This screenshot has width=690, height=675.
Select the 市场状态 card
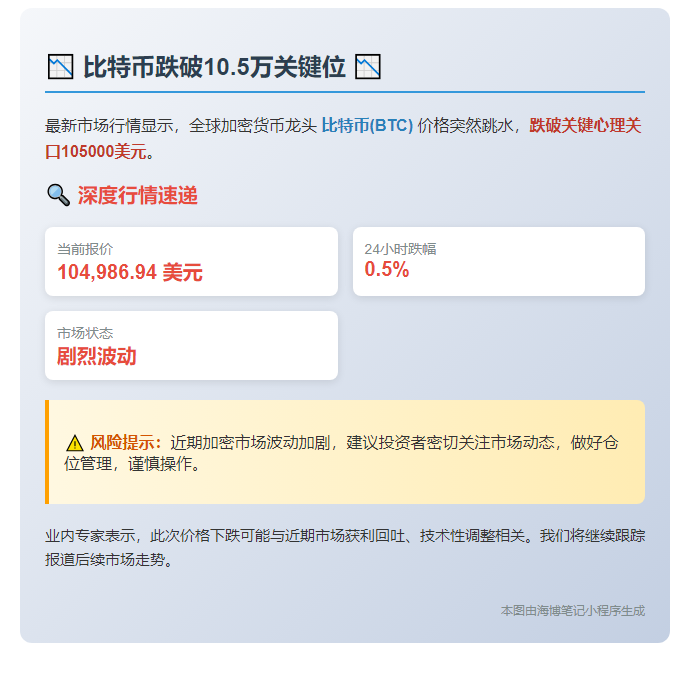point(191,345)
